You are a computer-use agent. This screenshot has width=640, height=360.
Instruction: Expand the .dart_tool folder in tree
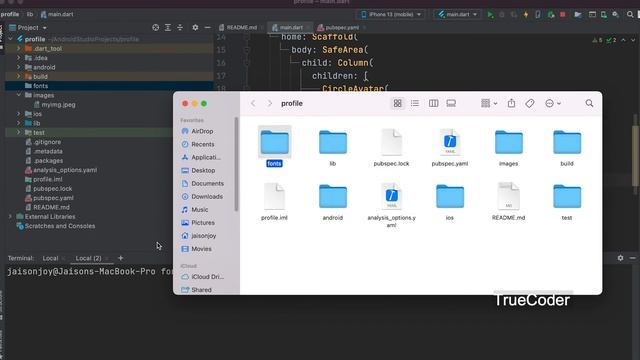click(x=18, y=49)
